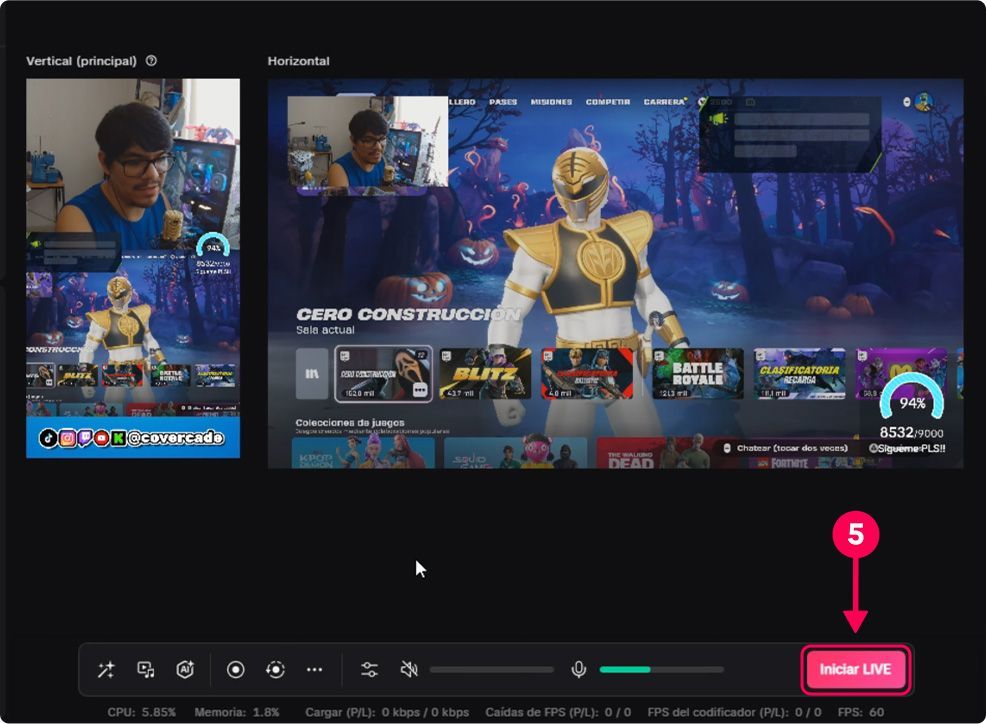Click the Battle Royale game mode card

tap(697, 374)
